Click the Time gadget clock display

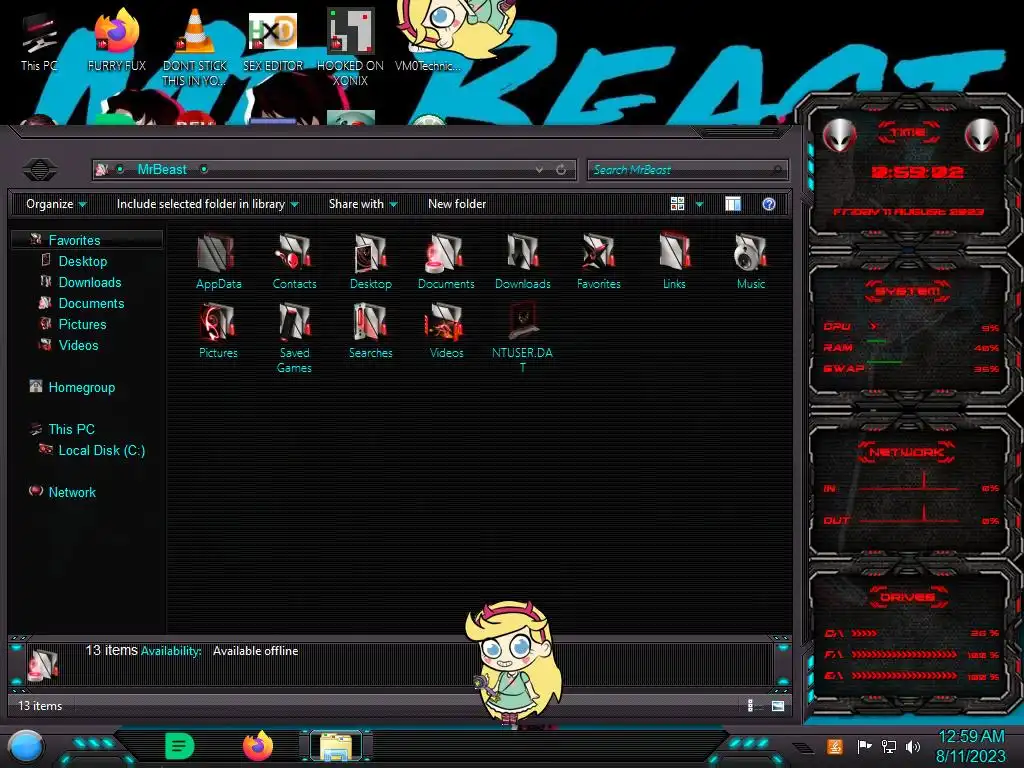coord(917,172)
